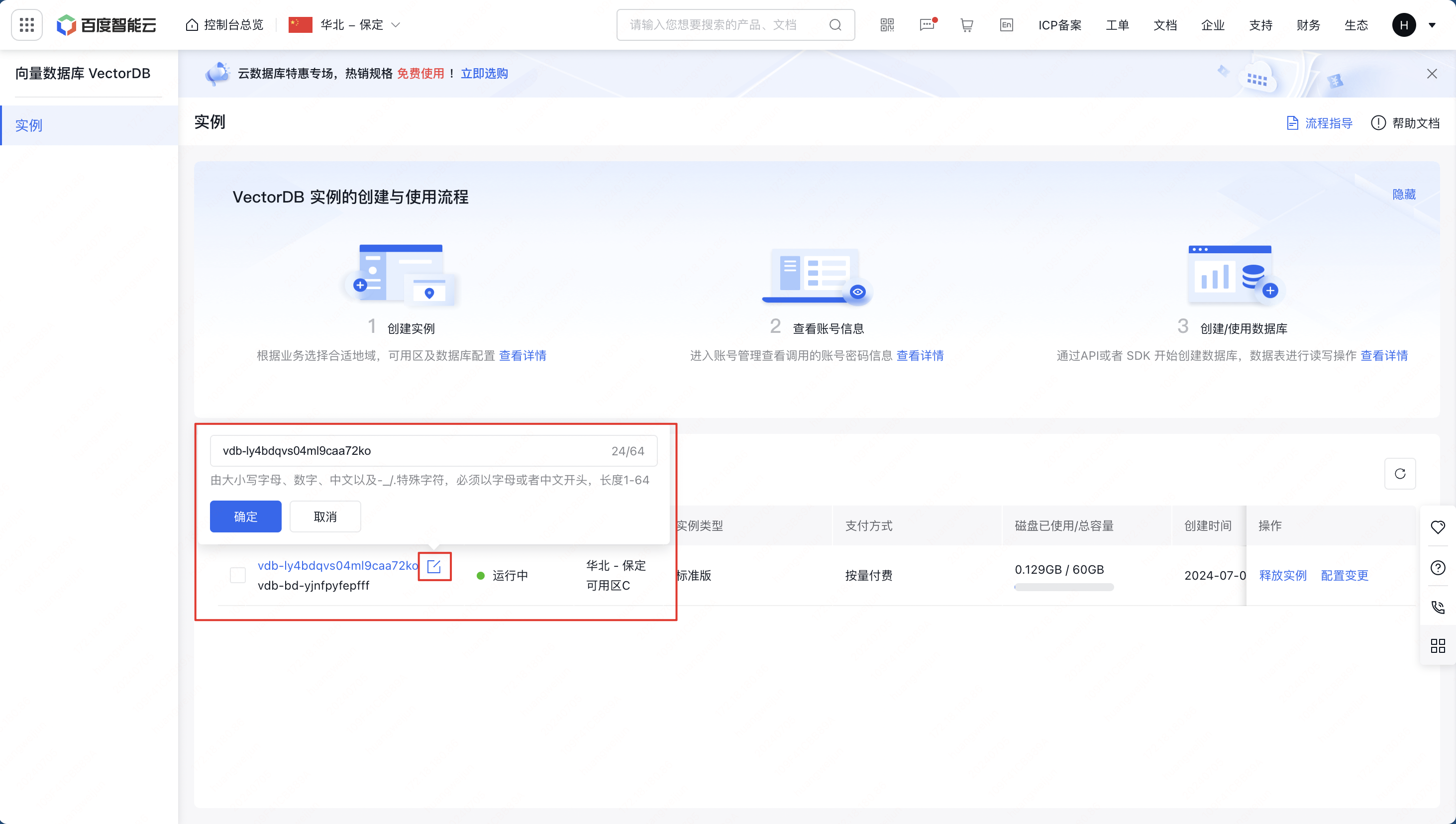
Task: Click the 按量付费 payment cell
Action: (x=869, y=575)
